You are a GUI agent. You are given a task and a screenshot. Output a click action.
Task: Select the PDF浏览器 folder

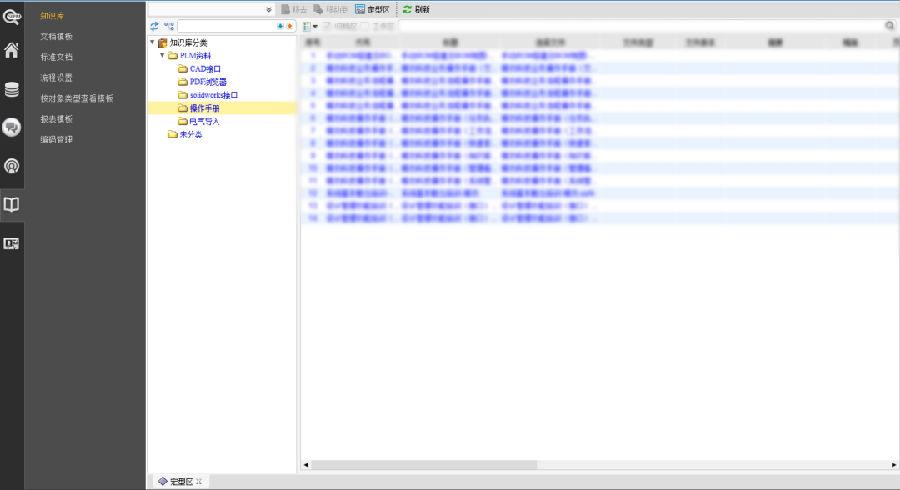[x=208, y=82]
